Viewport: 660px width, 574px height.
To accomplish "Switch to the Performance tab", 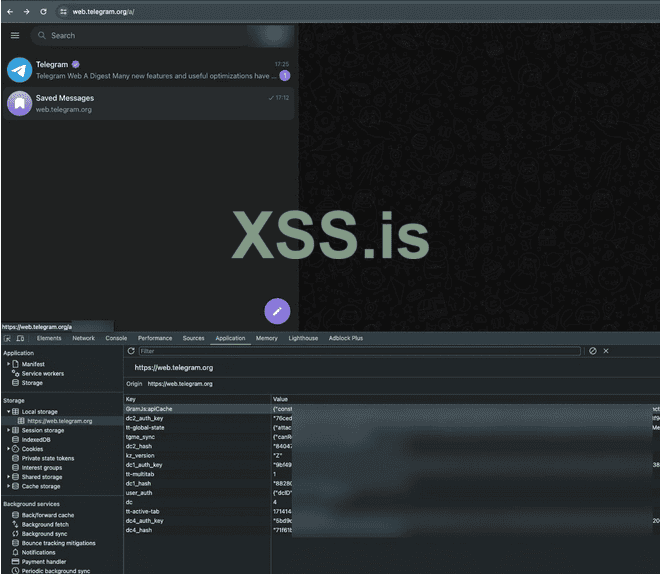I will coord(155,338).
